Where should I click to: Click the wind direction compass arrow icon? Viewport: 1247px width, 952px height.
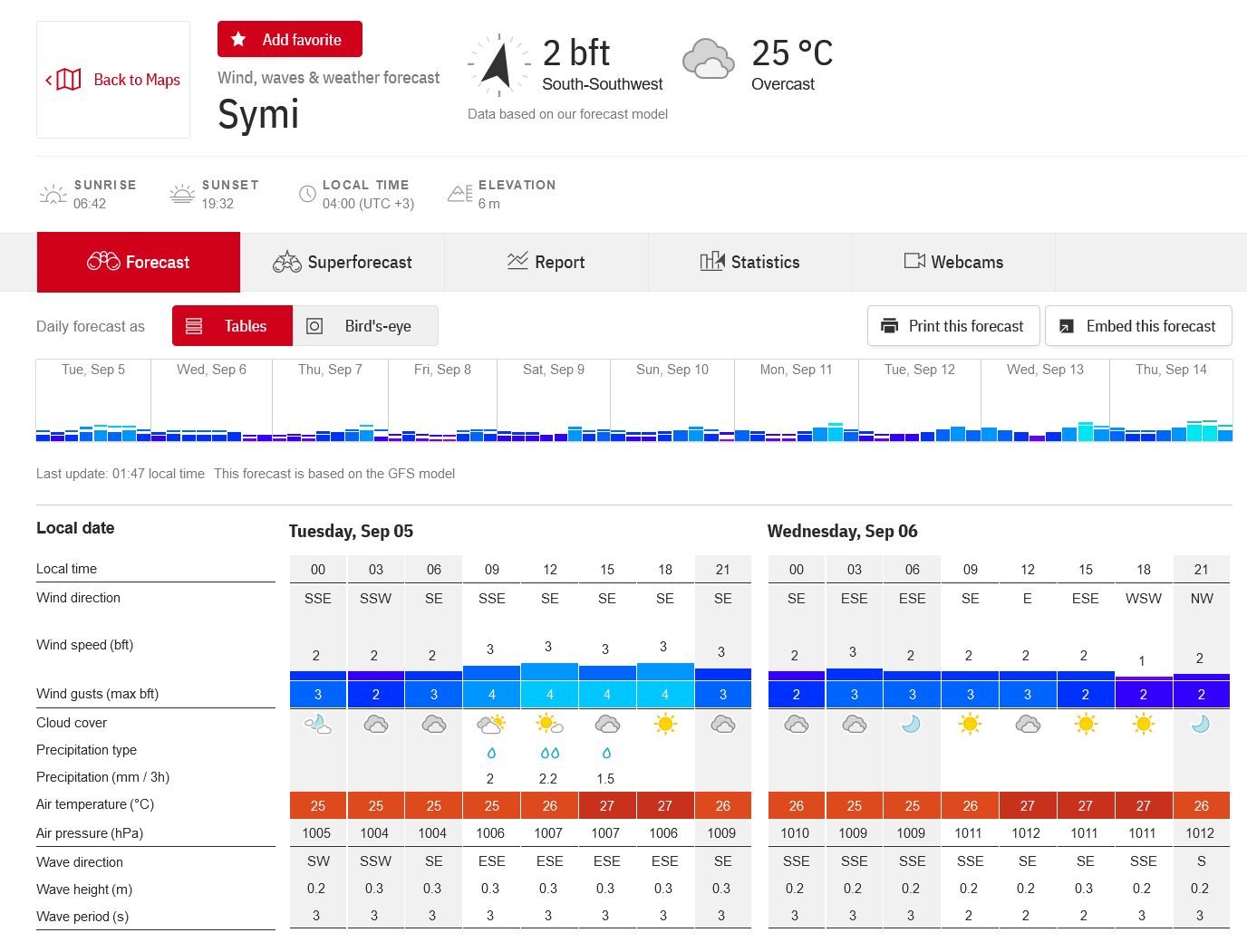click(498, 66)
